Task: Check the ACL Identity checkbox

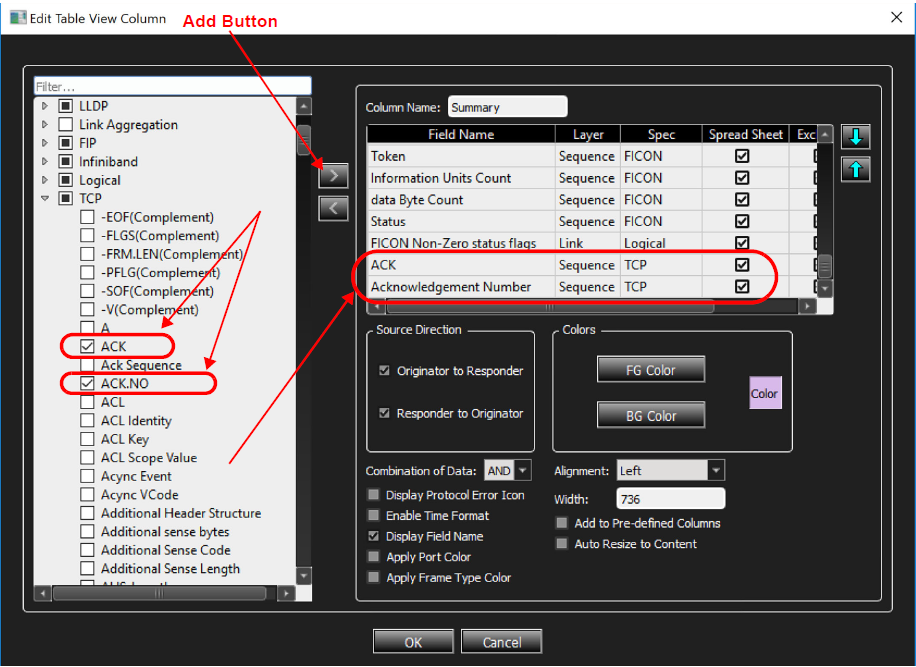Action: tap(87, 421)
